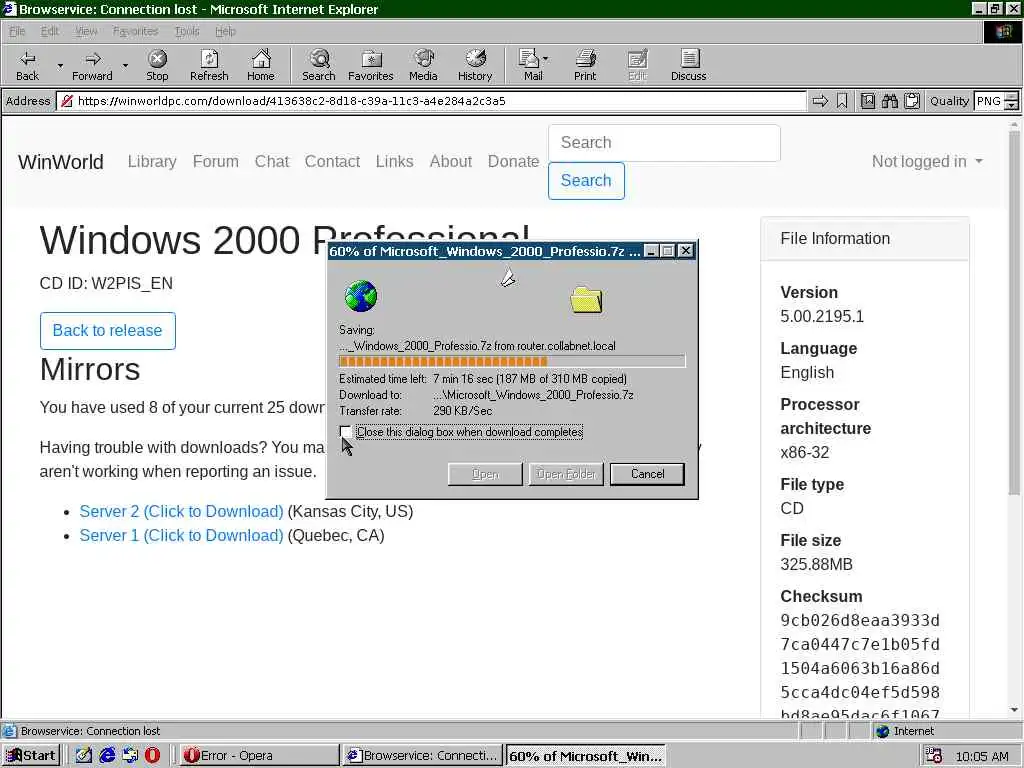Click the WinWorld site logo text

click(61, 162)
